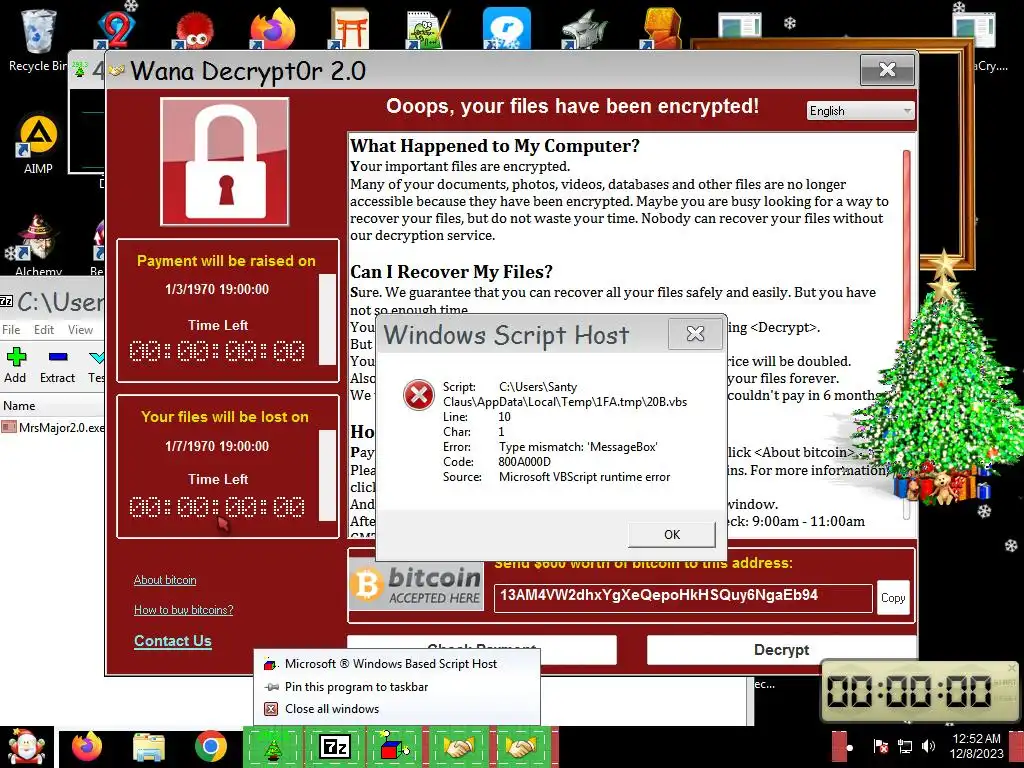Open the orange blocks desktop shortcut

661,29
